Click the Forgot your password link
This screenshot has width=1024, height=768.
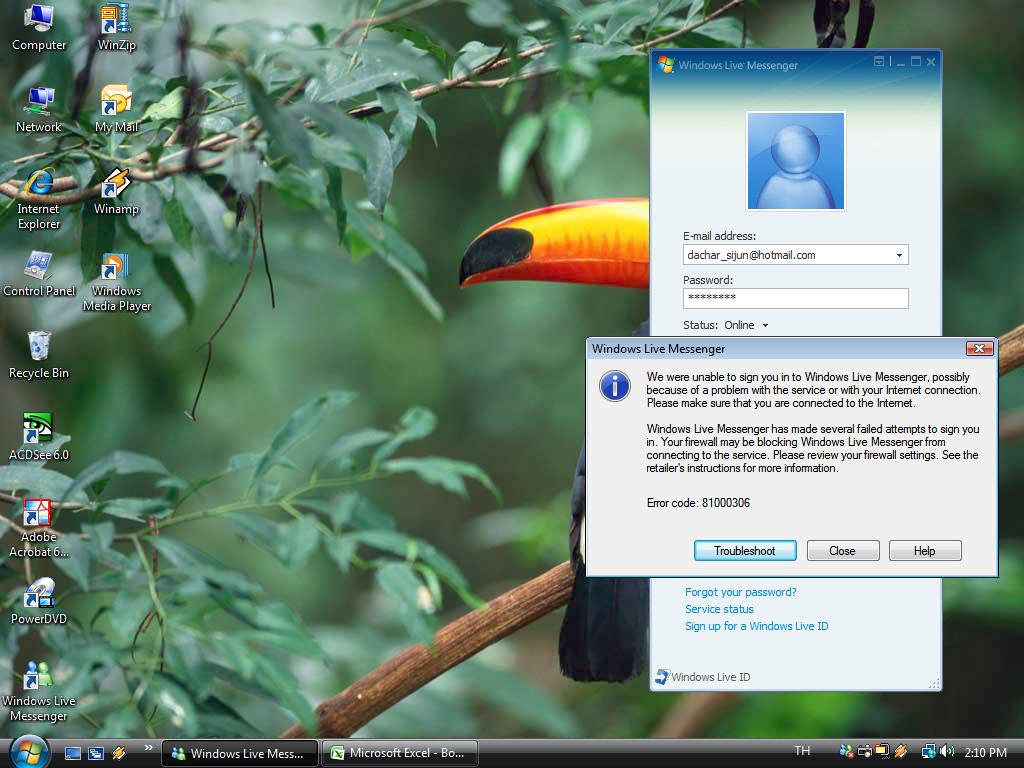[741, 592]
